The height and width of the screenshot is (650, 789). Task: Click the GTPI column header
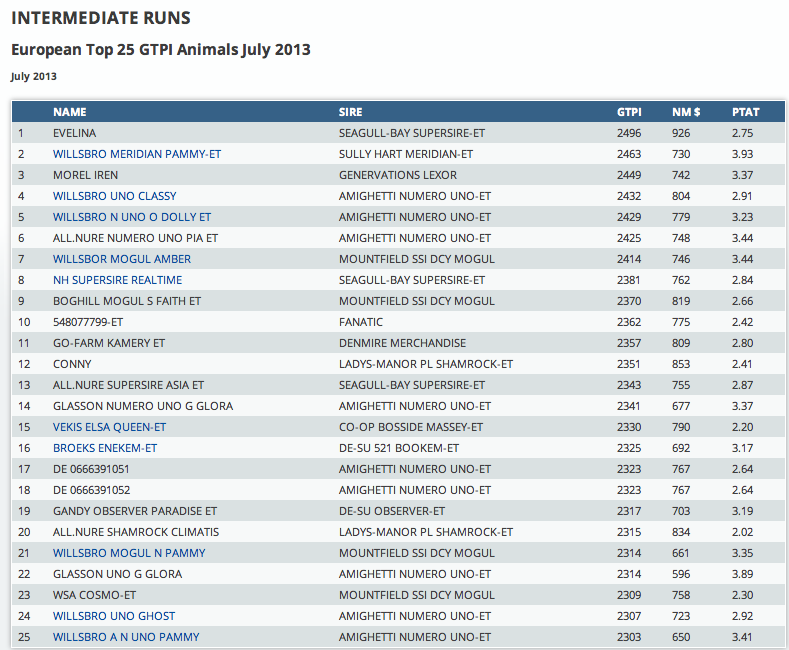click(629, 112)
